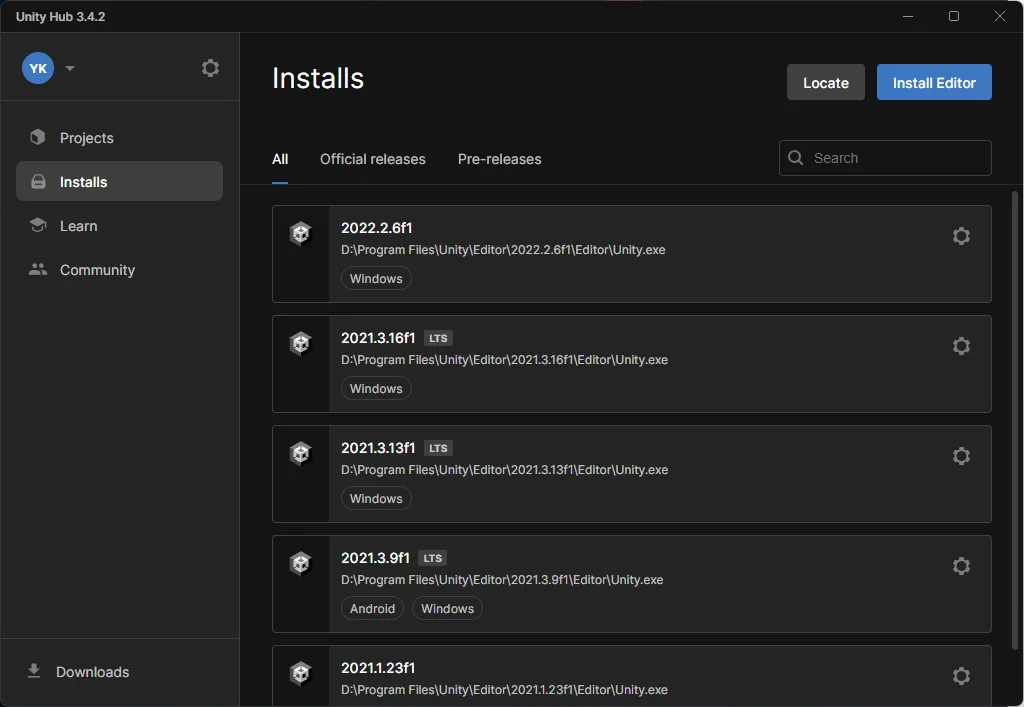Click Unity logo of 2022.2.6f1 install
The height and width of the screenshot is (707, 1024).
tap(300, 233)
